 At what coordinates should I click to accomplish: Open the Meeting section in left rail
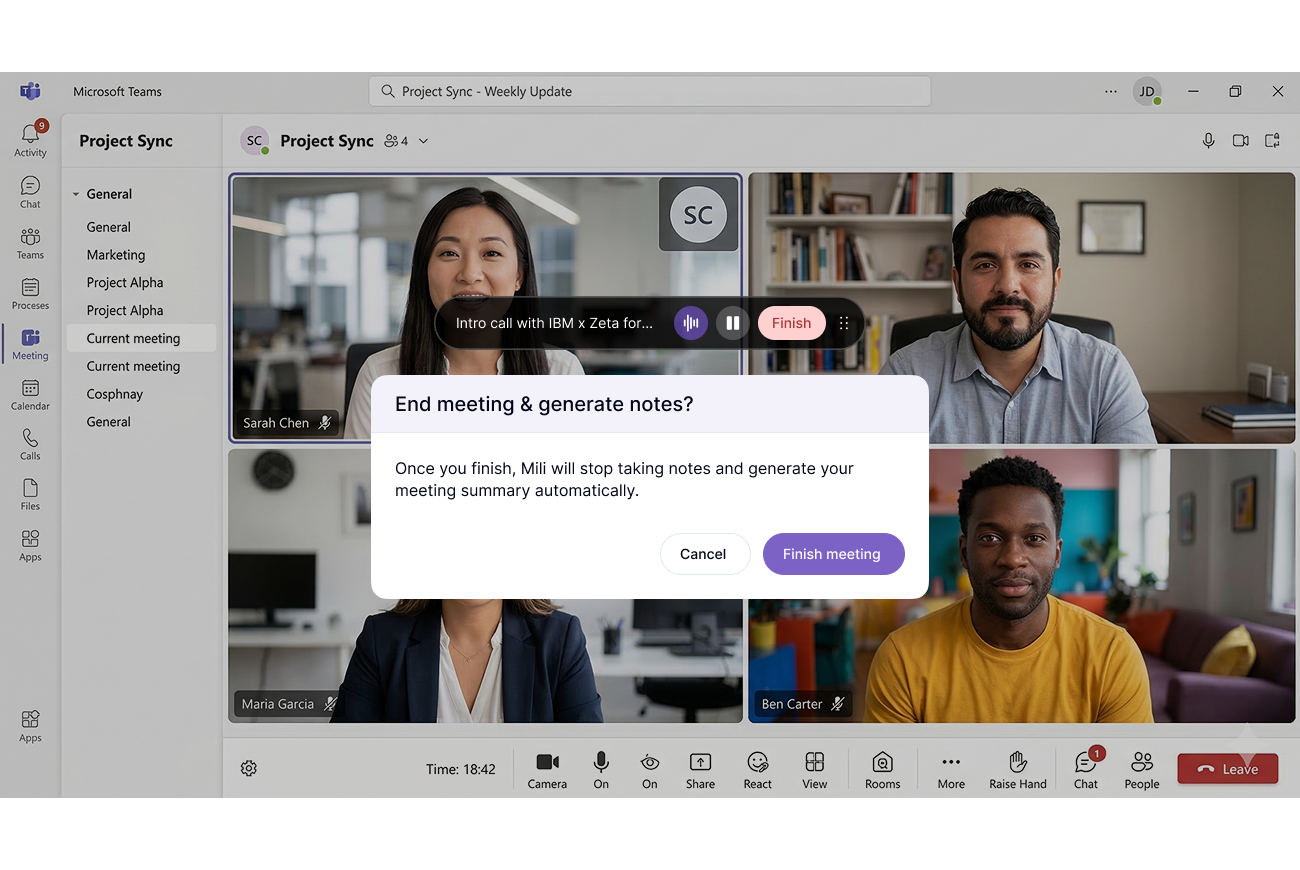point(30,344)
